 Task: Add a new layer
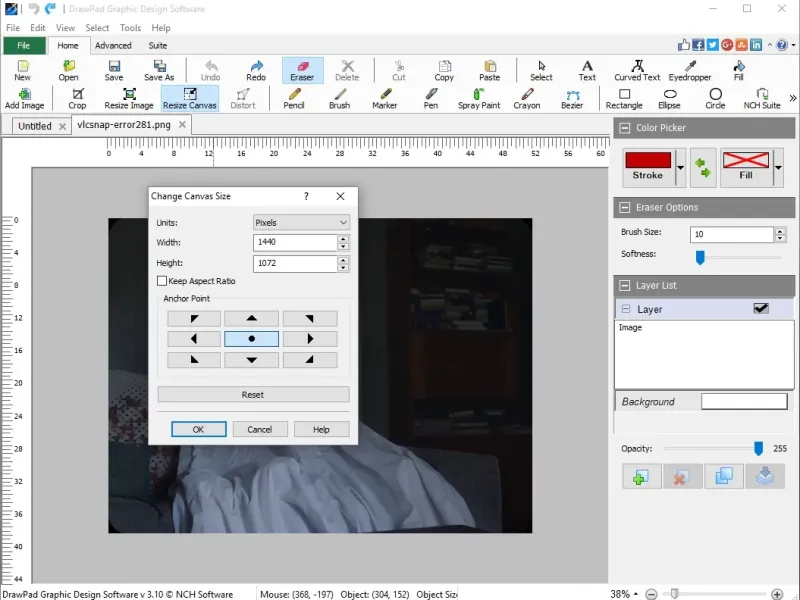(641, 477)
